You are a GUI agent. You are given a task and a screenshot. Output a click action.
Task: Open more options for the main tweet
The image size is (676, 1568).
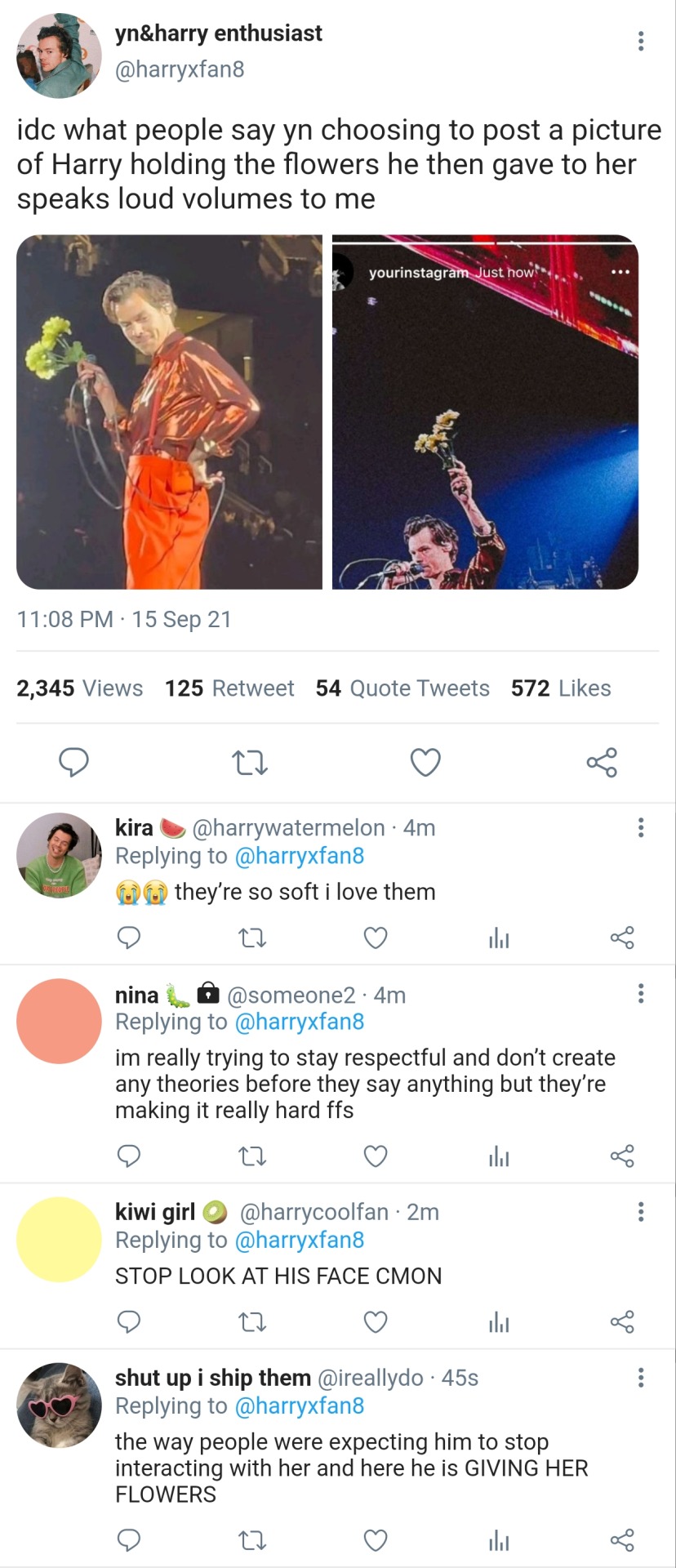click(641, 41)
